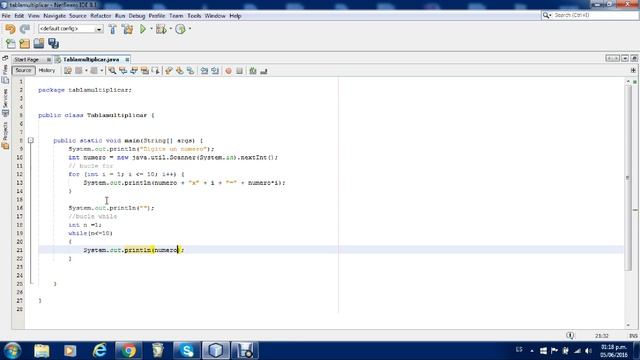
Task: Click the Shift Line Right icon
Action: click(x=215, y=71)
